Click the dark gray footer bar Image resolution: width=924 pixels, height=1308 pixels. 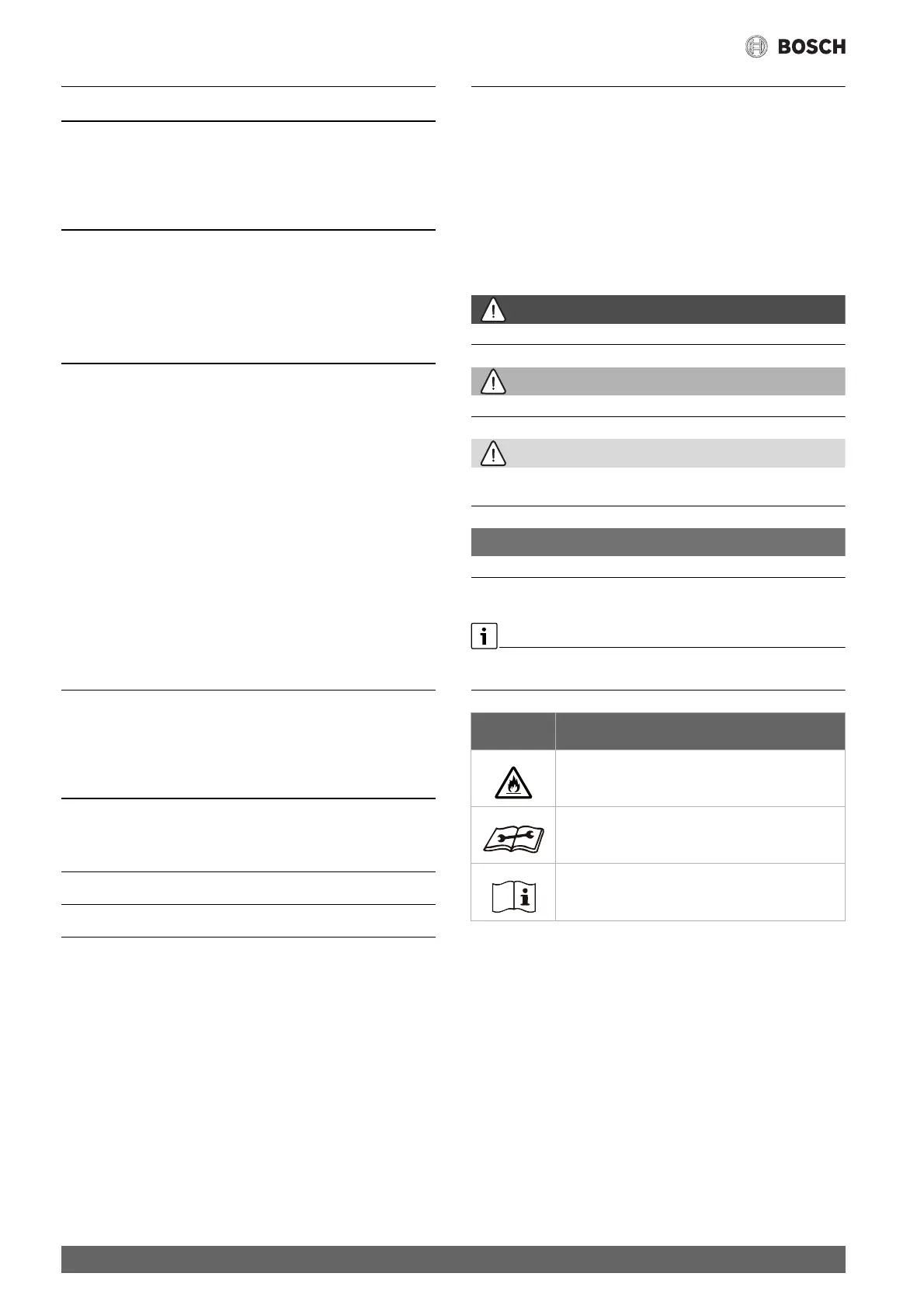[x=453, y=1259]
